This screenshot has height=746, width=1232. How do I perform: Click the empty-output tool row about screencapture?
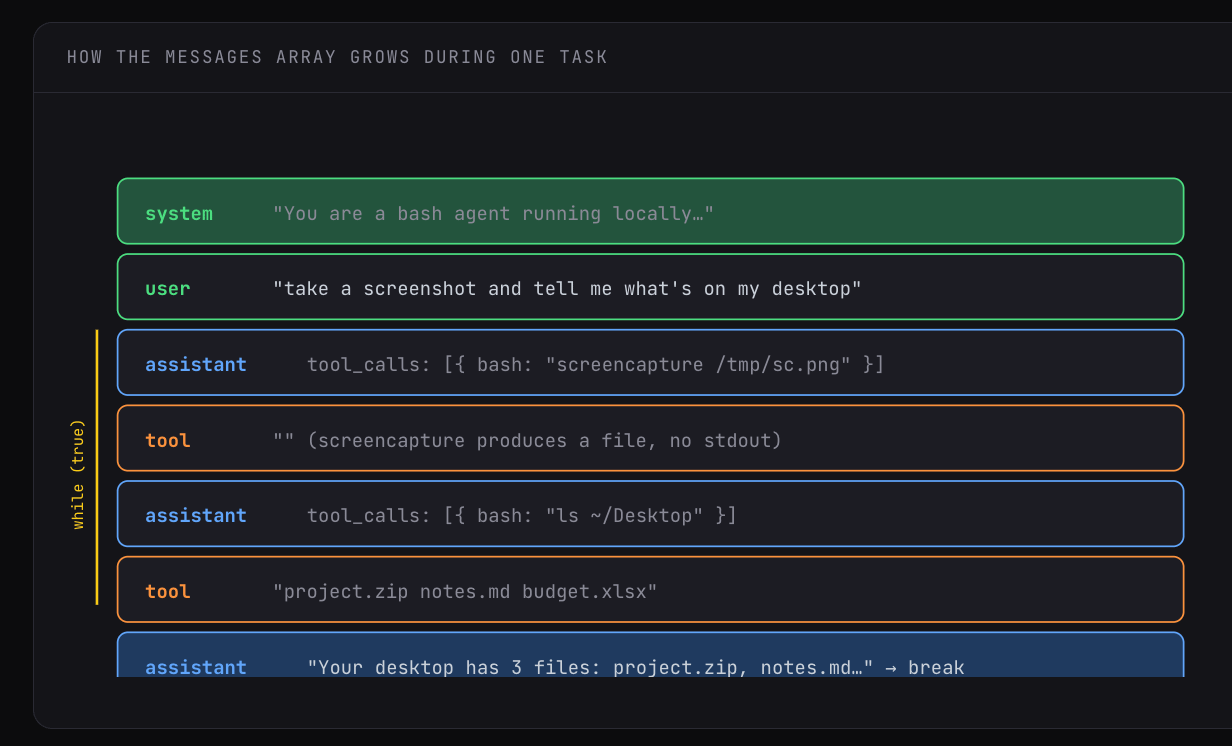[650, 438]
